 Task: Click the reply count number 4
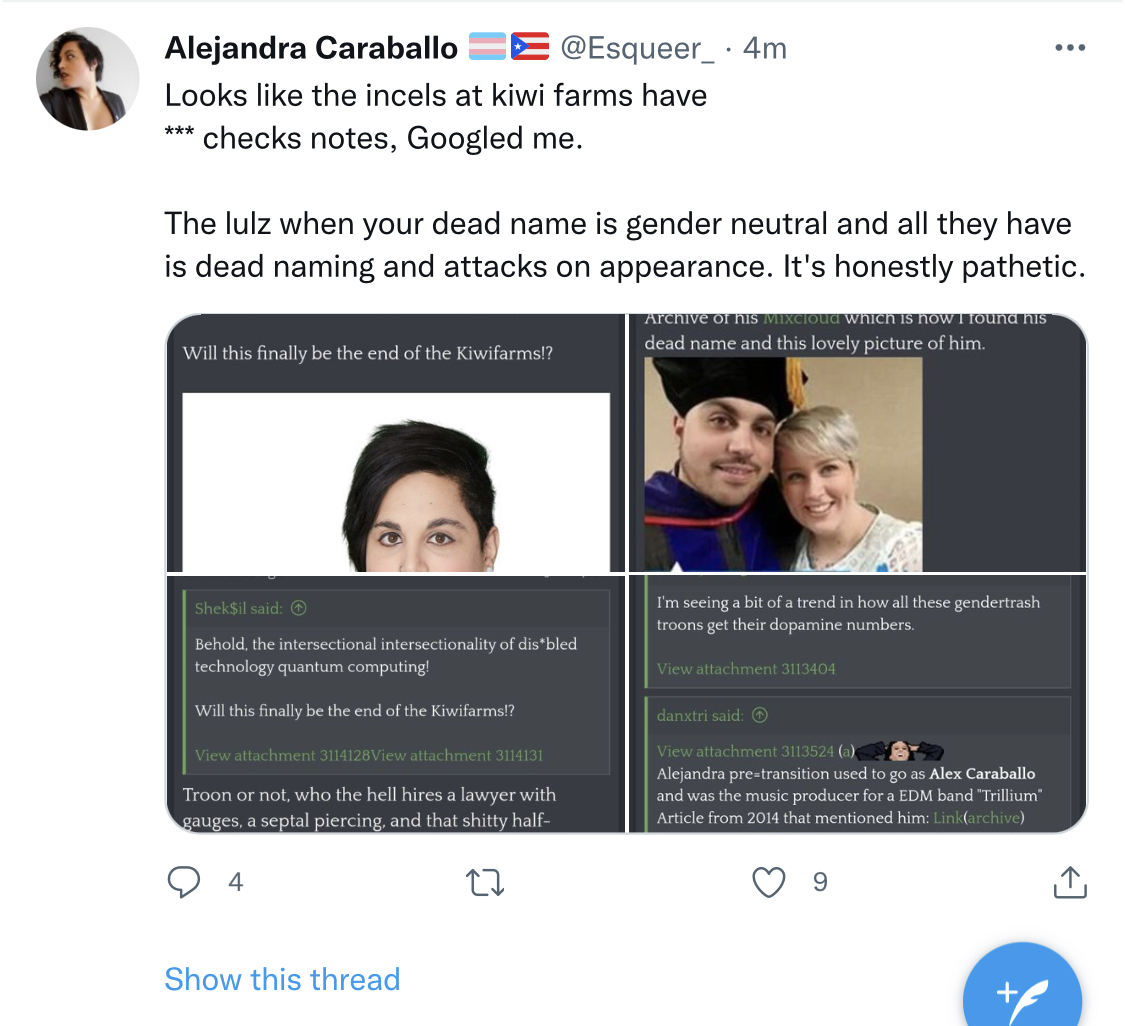[235, 882]
